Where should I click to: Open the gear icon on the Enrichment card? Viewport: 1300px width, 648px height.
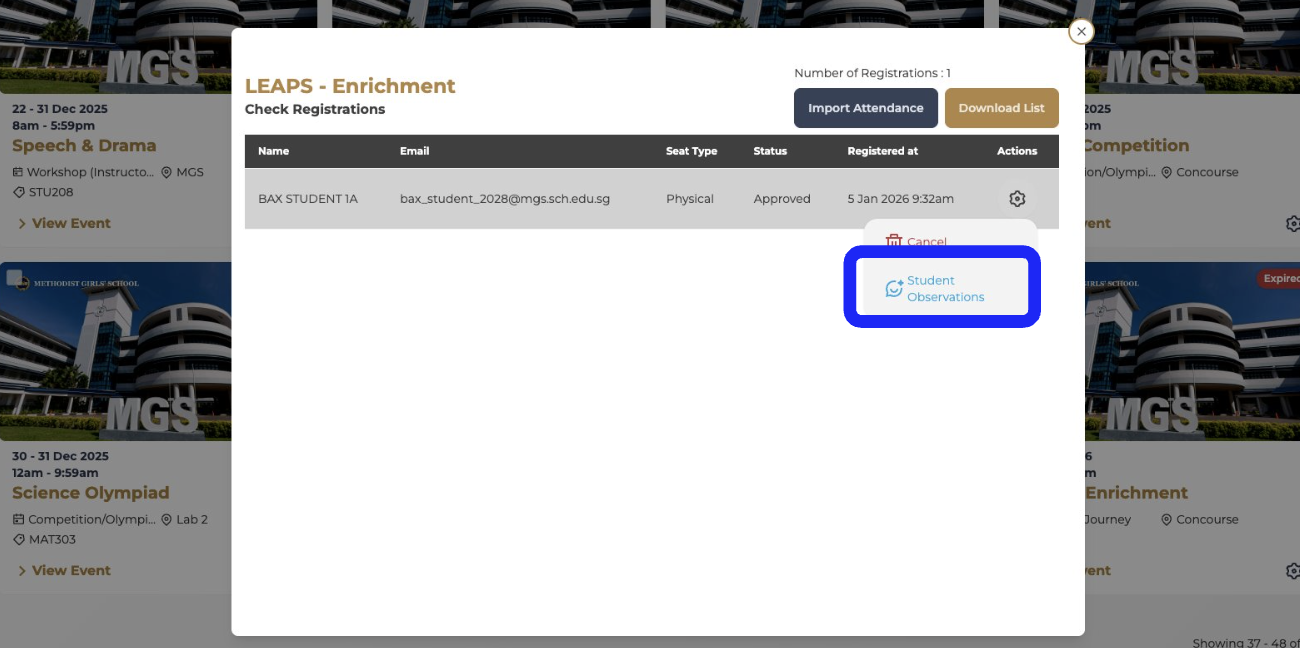tap(1292, 571)
